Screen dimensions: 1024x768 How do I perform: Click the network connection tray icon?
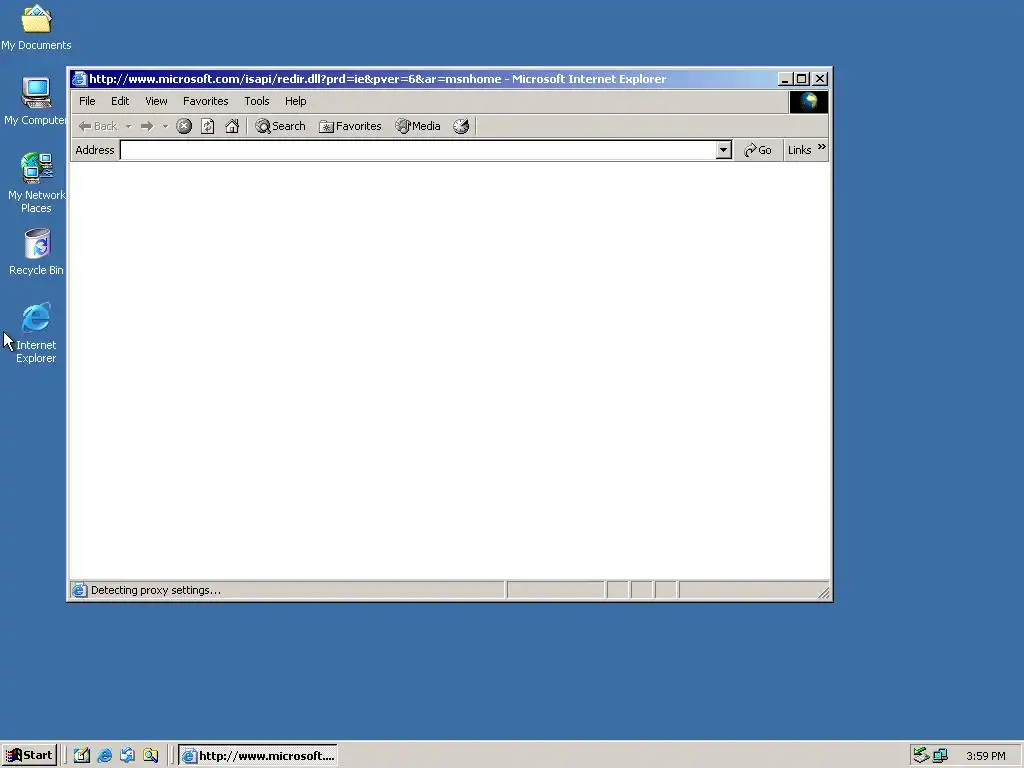pos(940,756)
